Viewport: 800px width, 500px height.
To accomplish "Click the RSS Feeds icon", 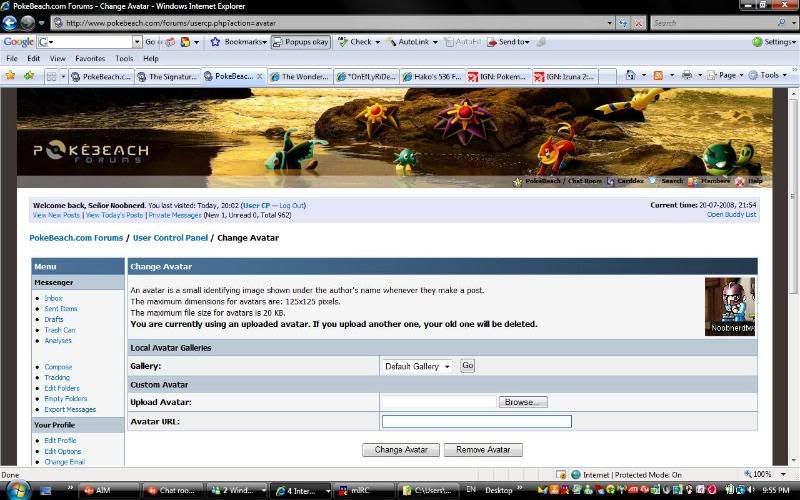I will [x=658, y=76].
